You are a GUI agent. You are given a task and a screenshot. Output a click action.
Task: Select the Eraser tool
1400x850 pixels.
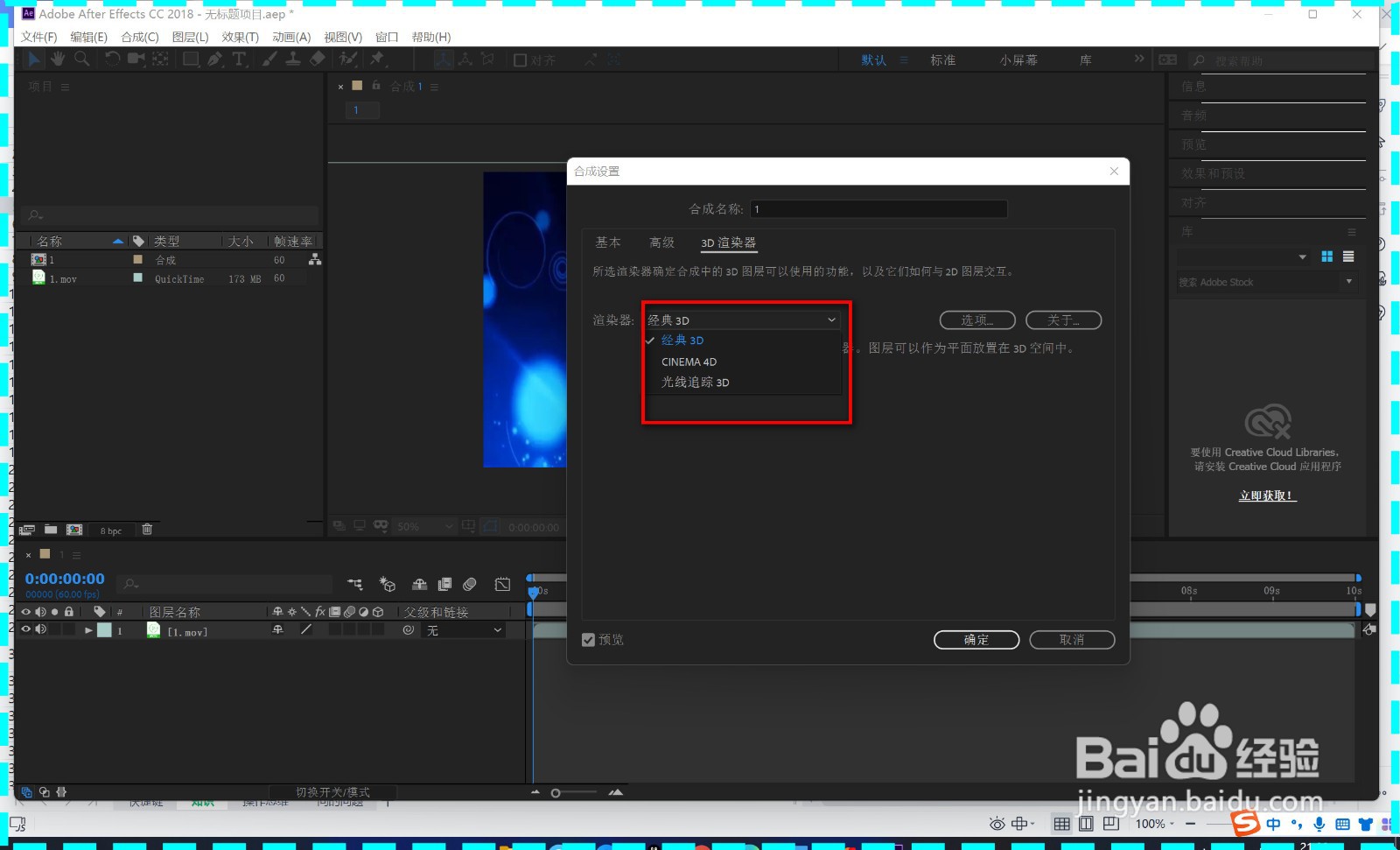318,59
